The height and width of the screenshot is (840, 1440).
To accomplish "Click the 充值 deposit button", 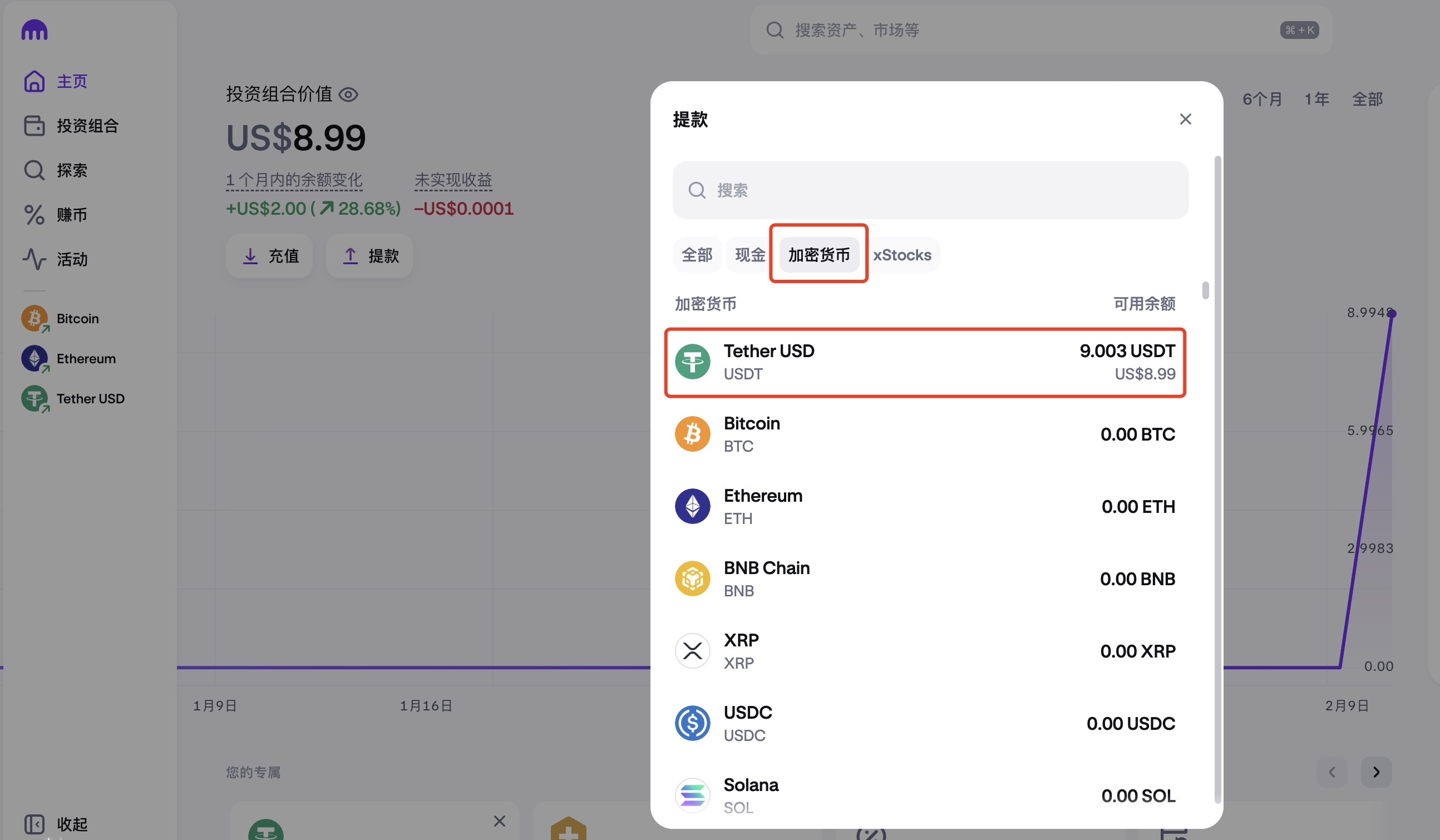I will point(269,256).
